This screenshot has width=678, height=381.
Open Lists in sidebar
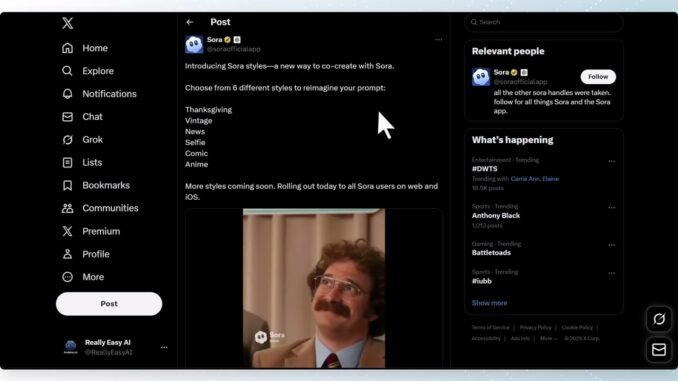(82, 163)
